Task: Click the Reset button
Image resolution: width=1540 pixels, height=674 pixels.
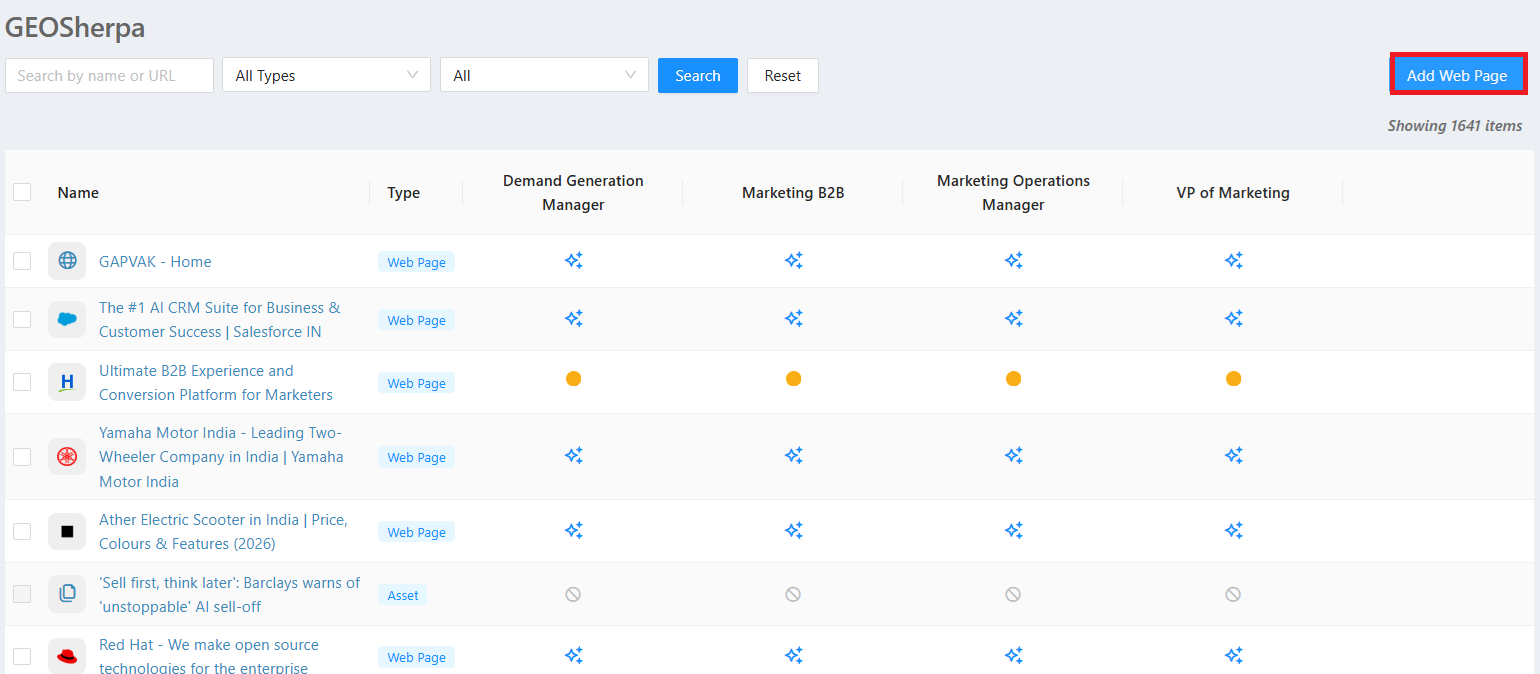Action: pos(783,75)
